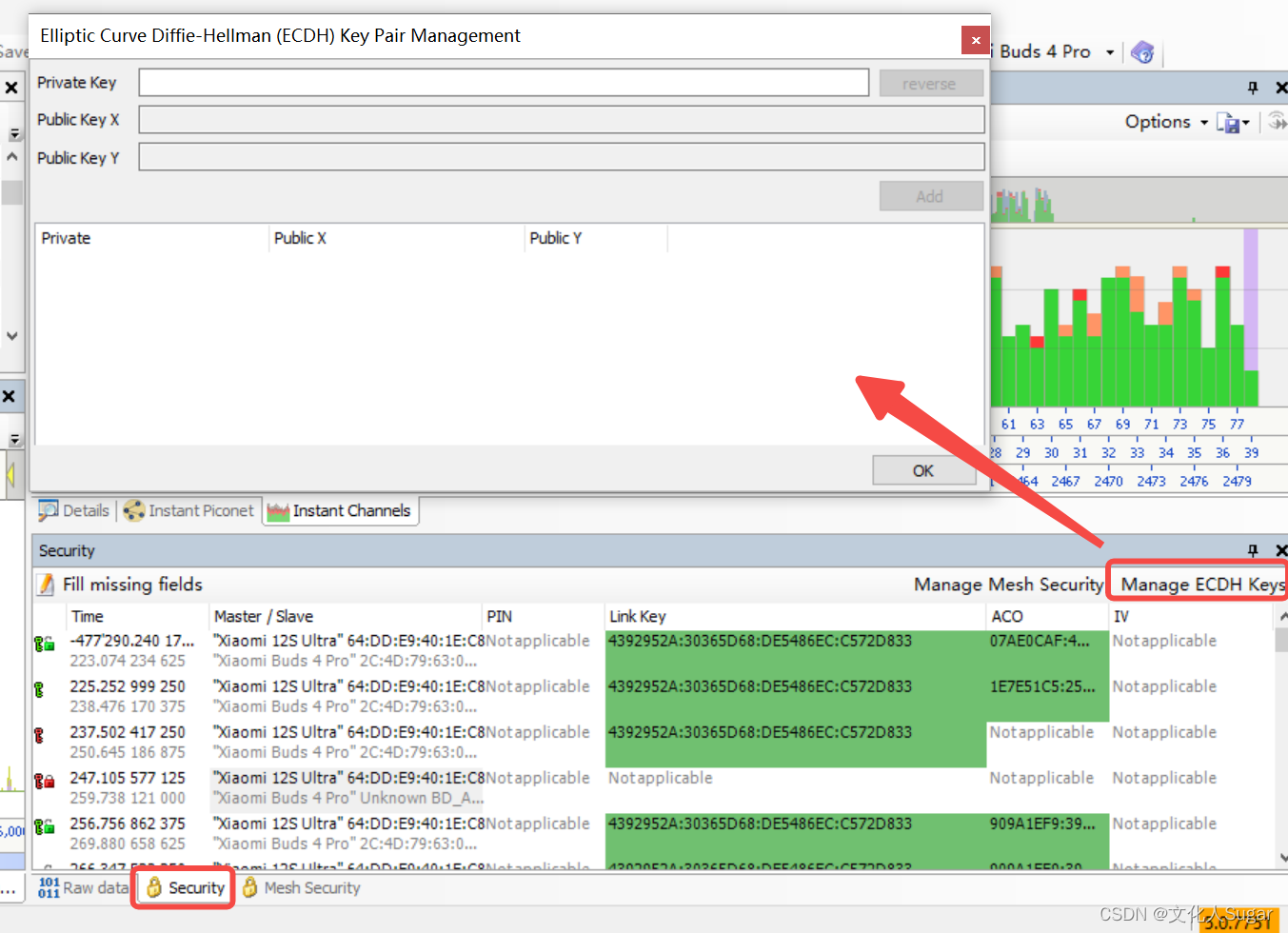Click the Public X column header

397,238
